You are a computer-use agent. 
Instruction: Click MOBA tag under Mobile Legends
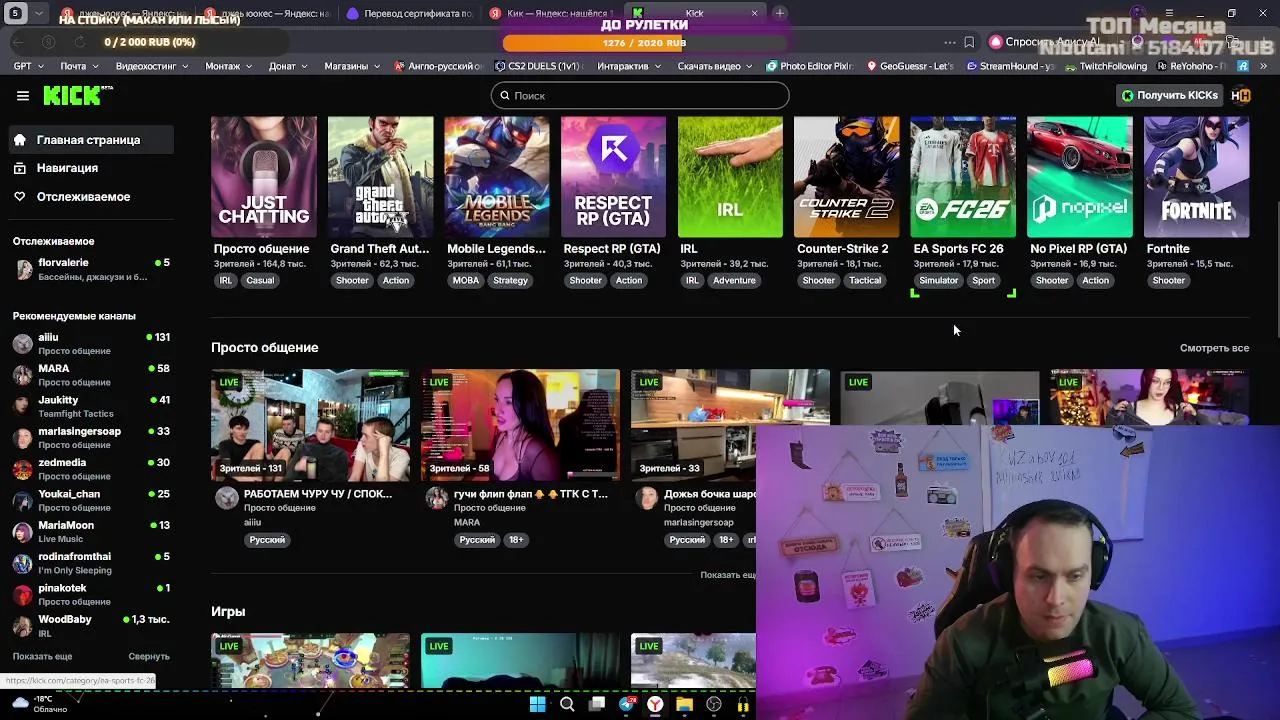pos(466,280)
